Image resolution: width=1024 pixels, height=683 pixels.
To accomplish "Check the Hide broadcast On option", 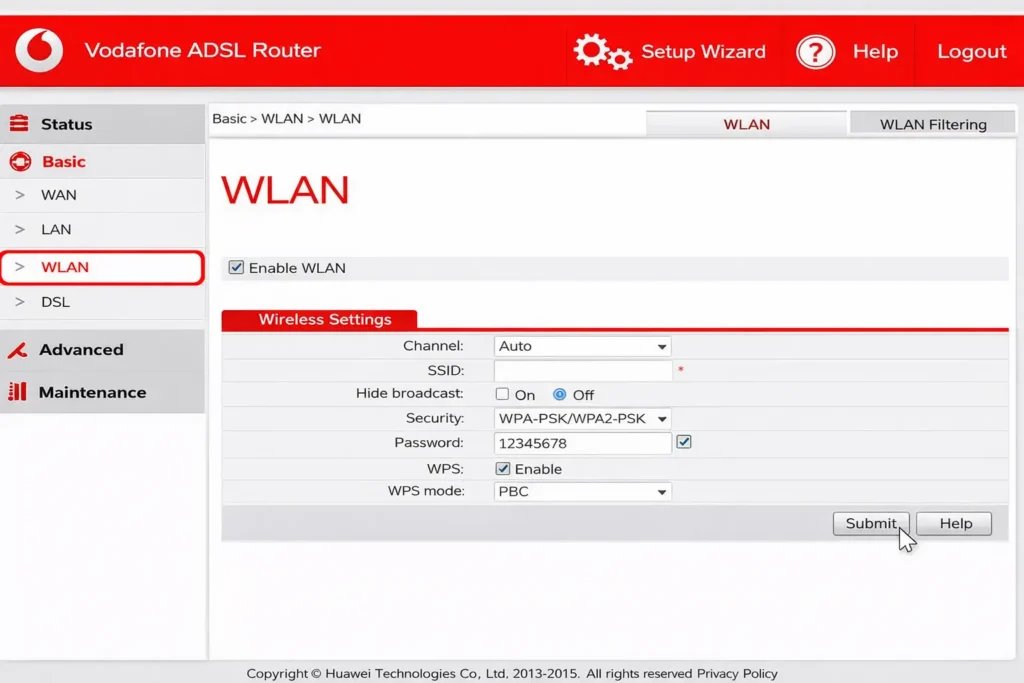I will (x=503, y=395).
